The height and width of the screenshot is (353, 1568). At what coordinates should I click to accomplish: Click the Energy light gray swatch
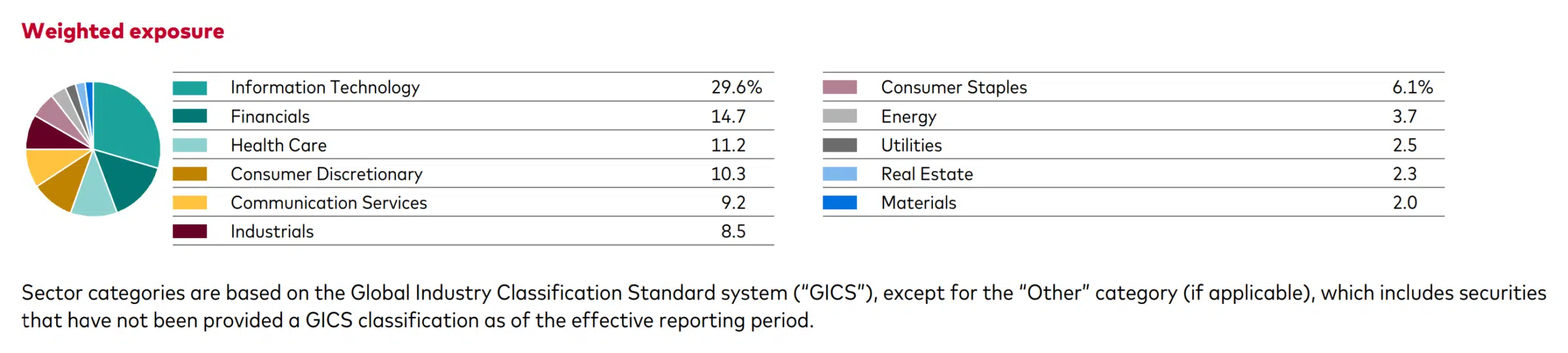(x=840, y=116)
